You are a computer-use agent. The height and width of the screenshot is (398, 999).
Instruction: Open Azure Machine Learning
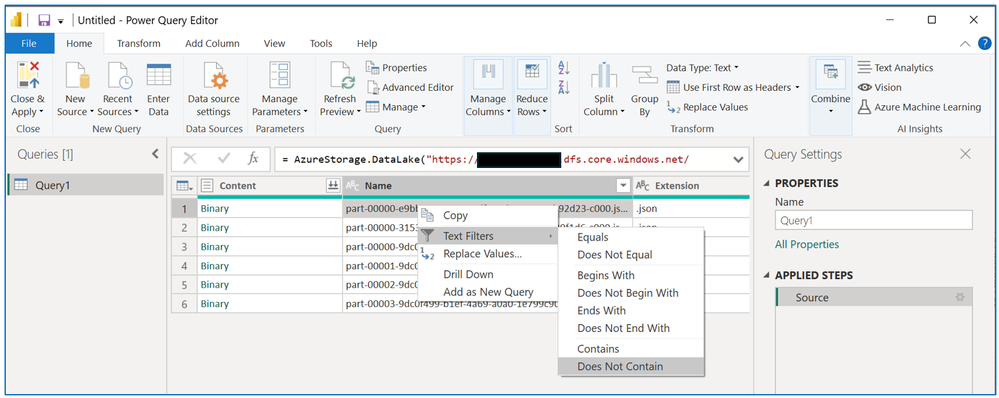pos(919,107)
